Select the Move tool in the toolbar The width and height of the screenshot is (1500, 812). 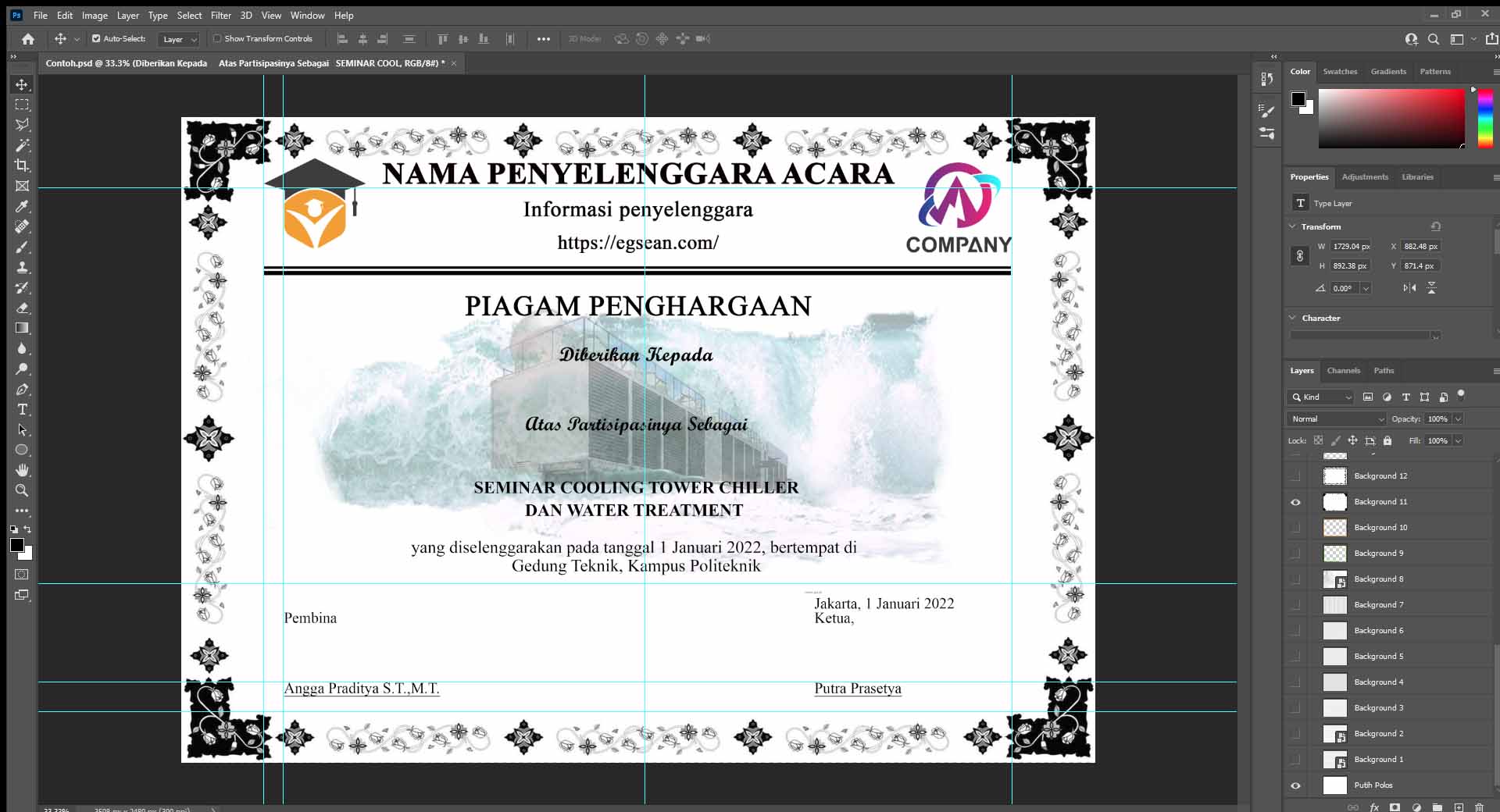(x=22, y=84)
